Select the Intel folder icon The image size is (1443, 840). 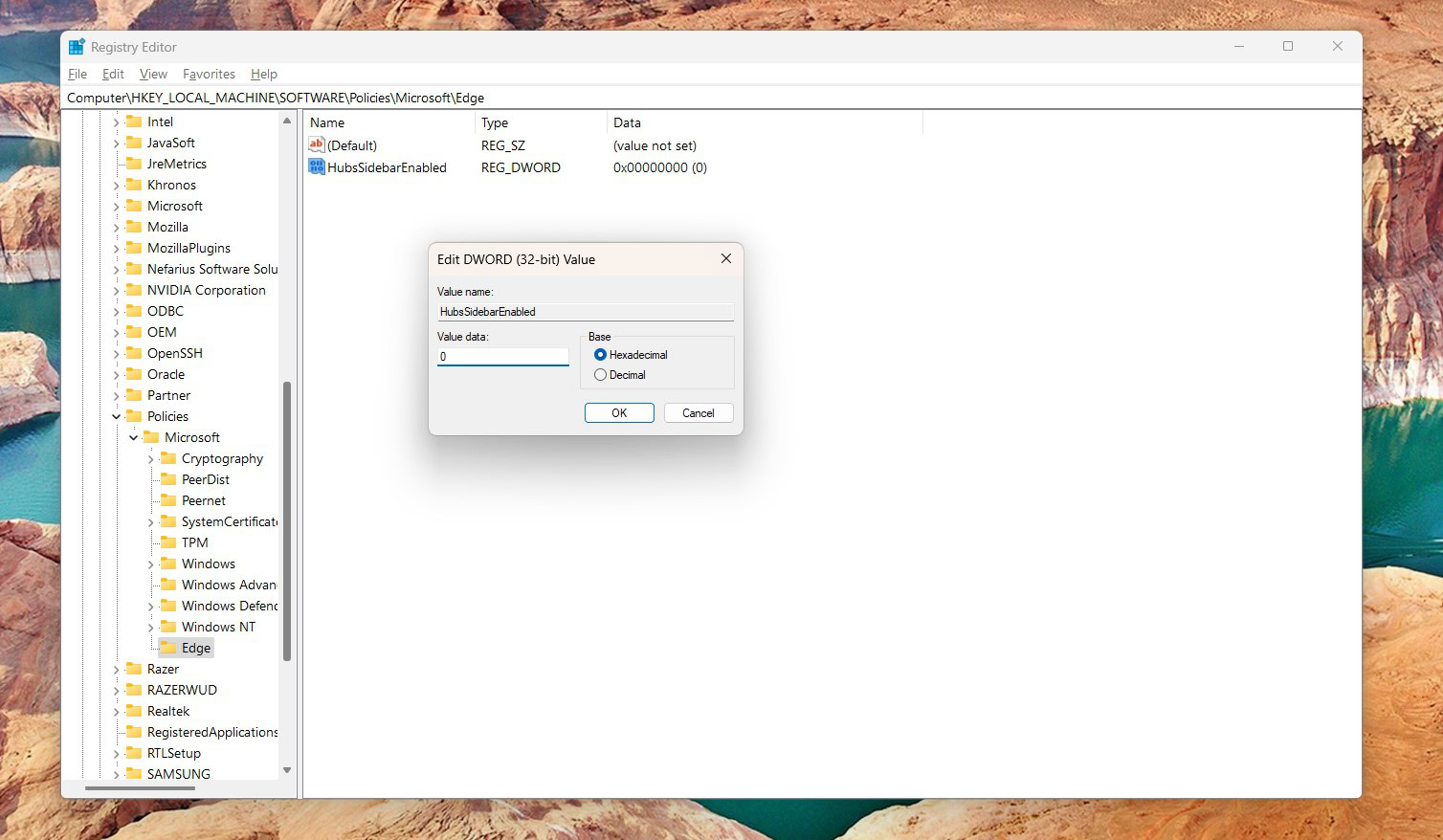(x=134, y=122)
